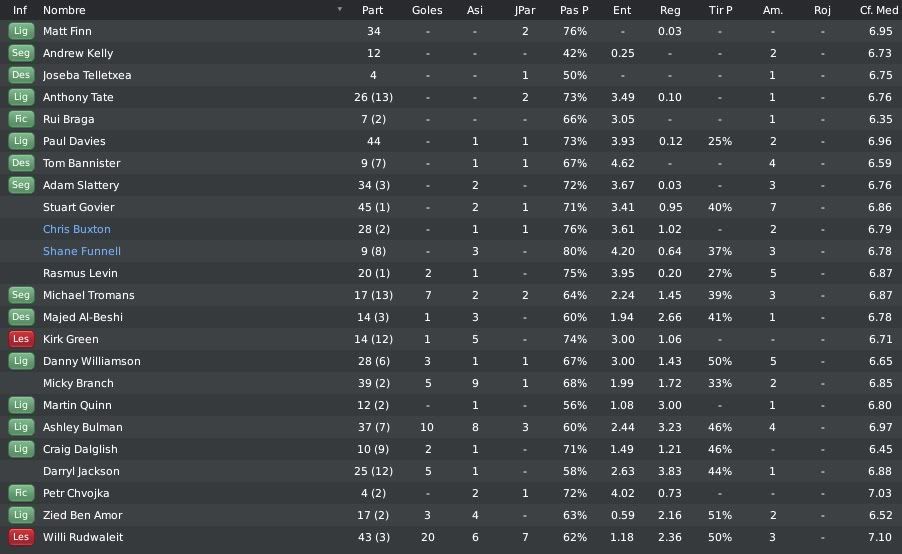Click Petr Chvojka's Fic status badge

[x=21, y=493]
